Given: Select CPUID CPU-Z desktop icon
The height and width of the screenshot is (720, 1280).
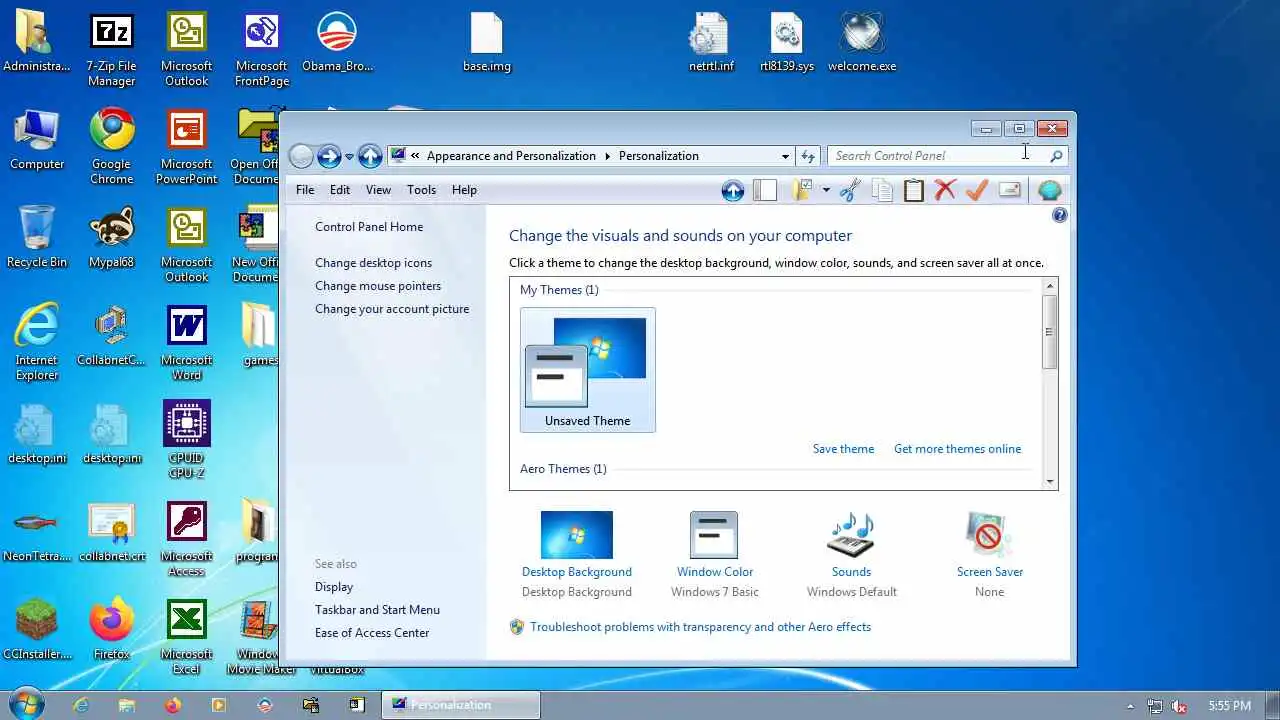Looking at the screenshot, I should point(187,440).
